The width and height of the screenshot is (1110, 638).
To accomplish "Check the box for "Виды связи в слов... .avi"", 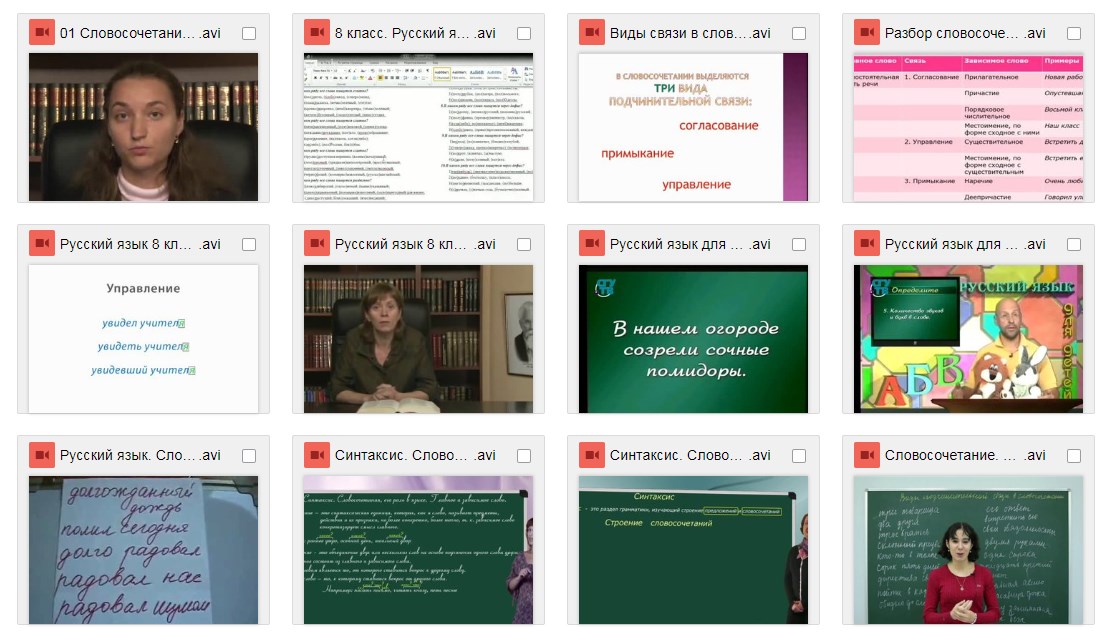I will [x=799, y=33].
